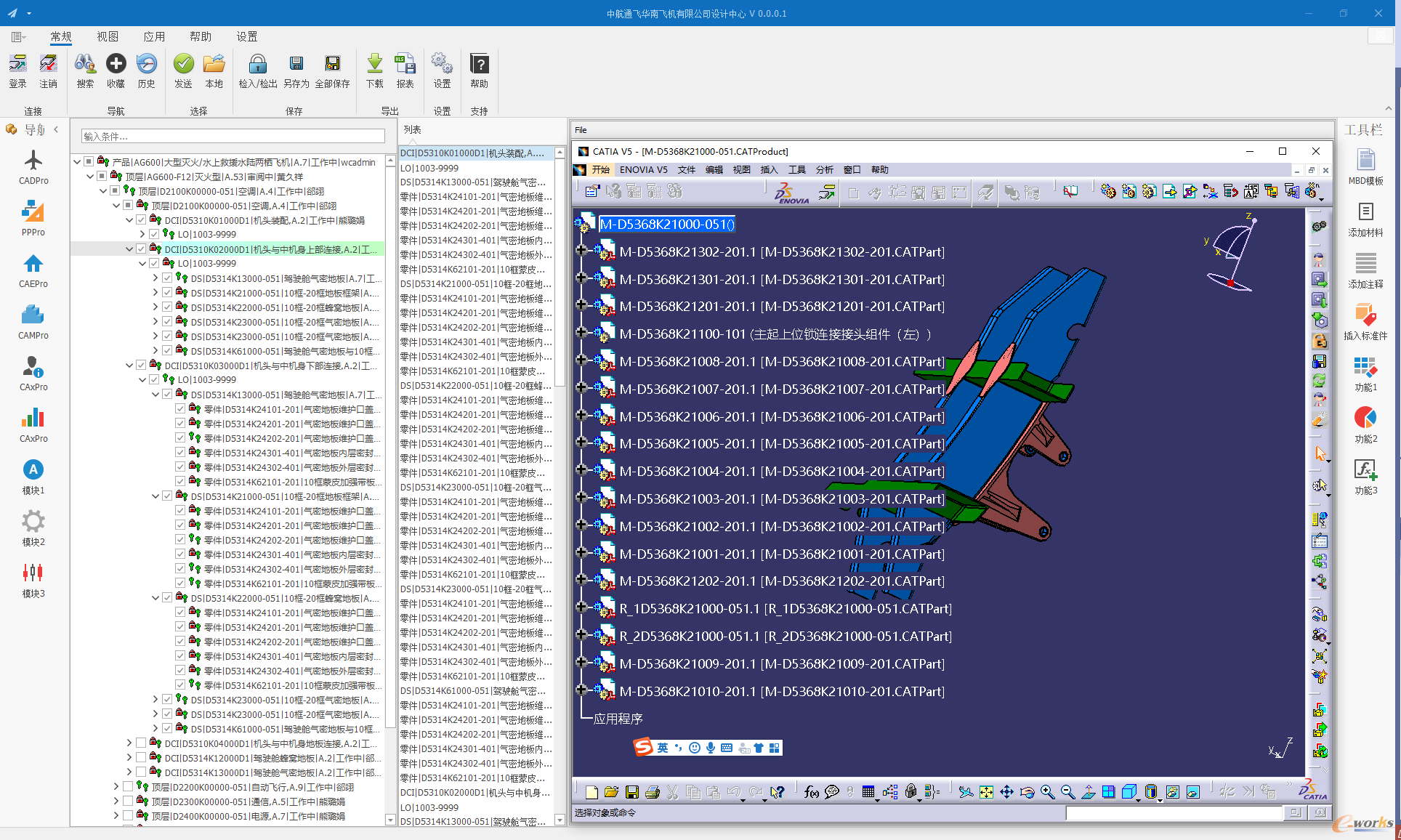1401x840 pixels.
Task: Open CATIA 分析 menu
Action: (824, 169)
